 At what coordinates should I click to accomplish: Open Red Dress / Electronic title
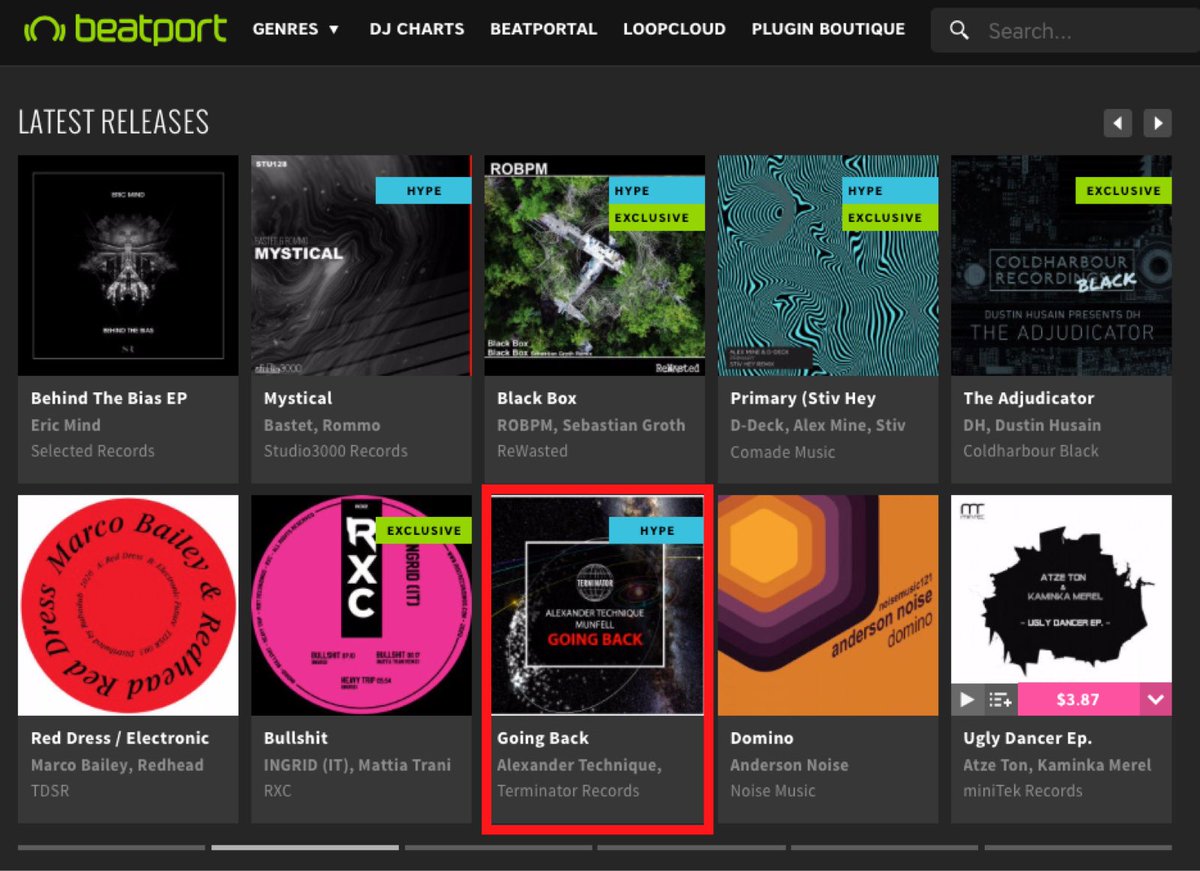[120, 738]
